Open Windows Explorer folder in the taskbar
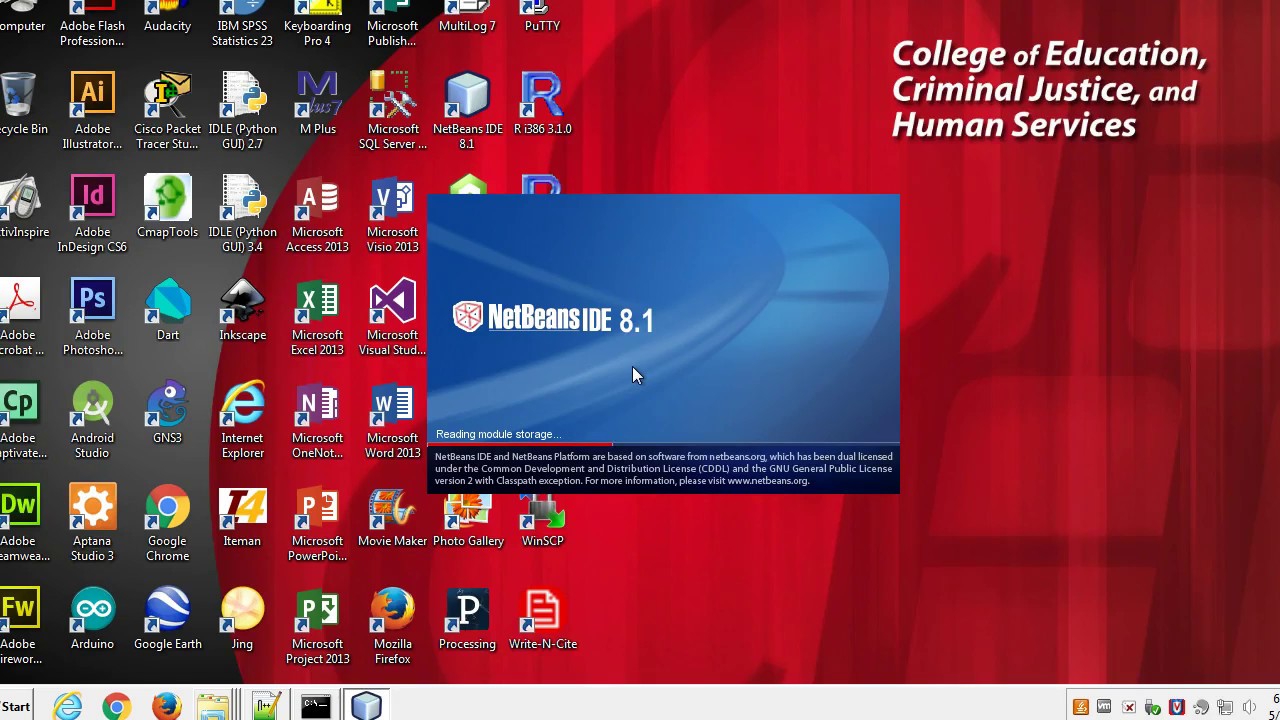1280x720 pixels. (213, 706)
